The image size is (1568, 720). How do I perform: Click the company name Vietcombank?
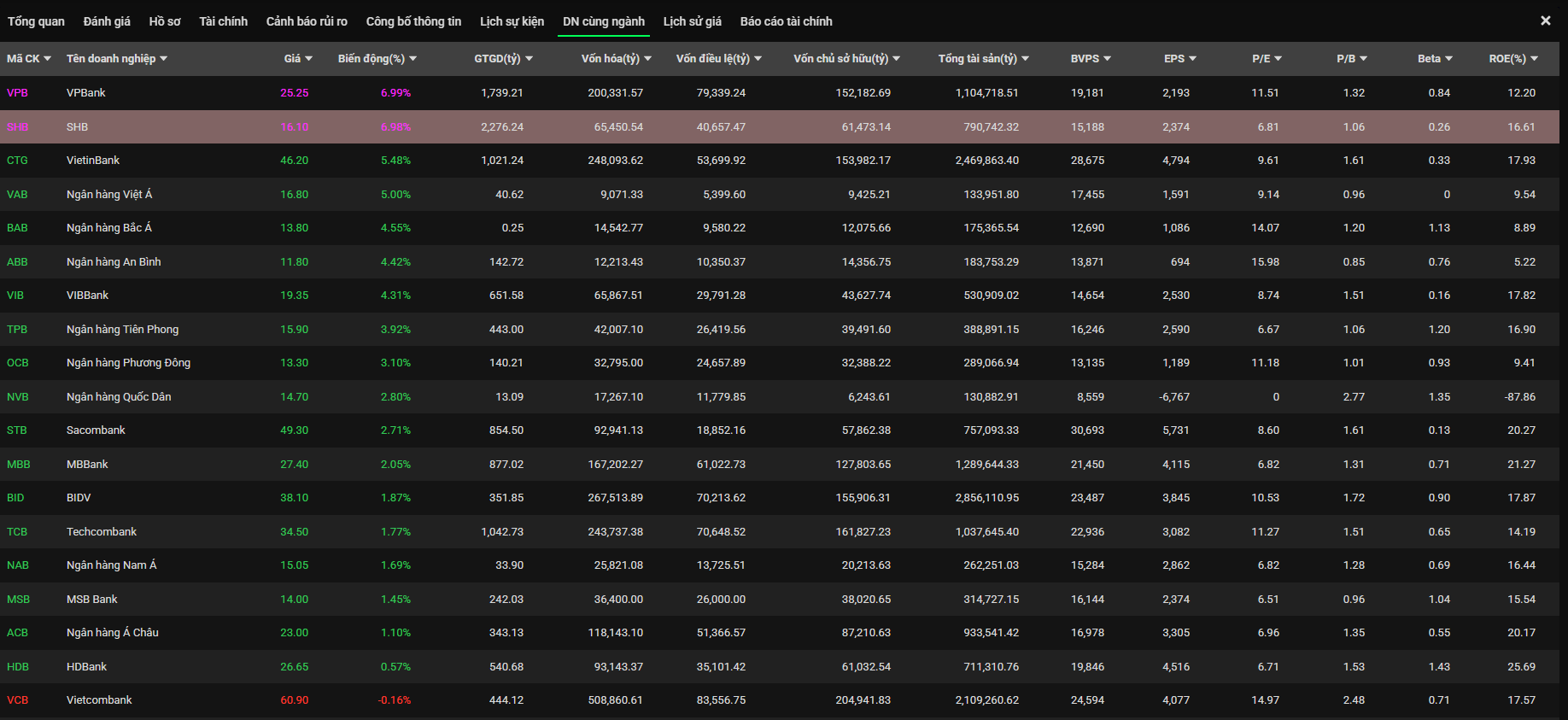tap(99, 700)
